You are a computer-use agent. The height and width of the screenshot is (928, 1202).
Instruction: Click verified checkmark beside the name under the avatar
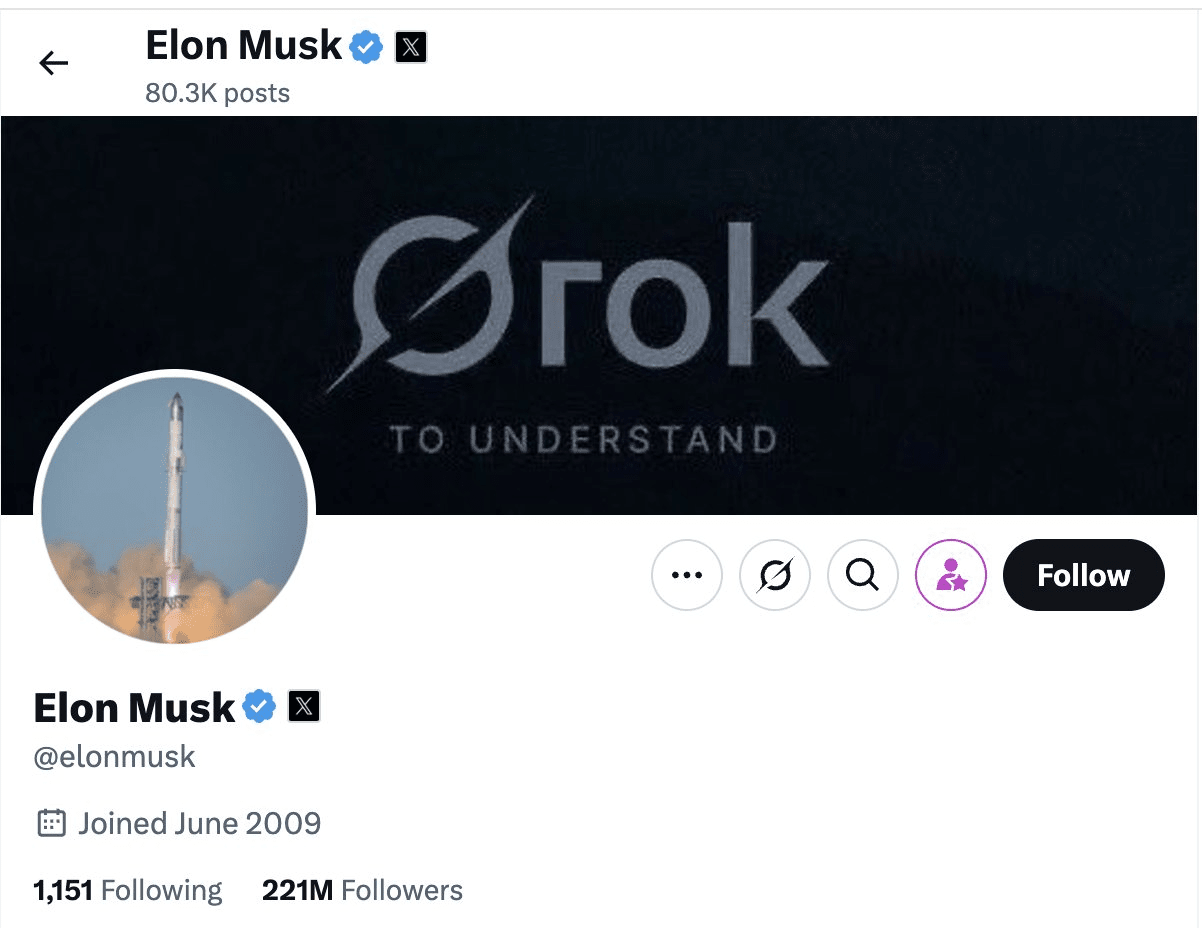click(260, 707)
